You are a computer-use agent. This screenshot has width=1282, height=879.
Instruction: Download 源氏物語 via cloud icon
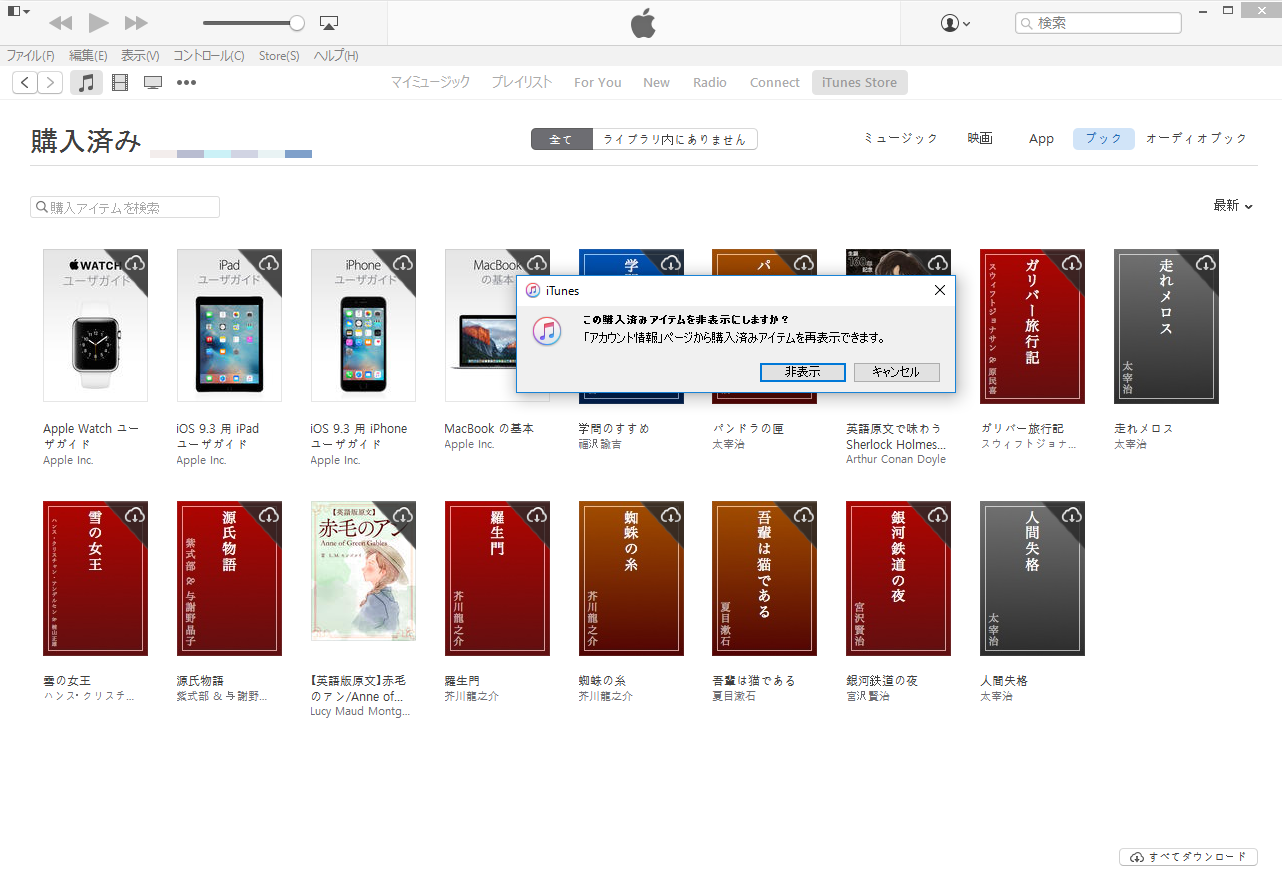[269, 515]
